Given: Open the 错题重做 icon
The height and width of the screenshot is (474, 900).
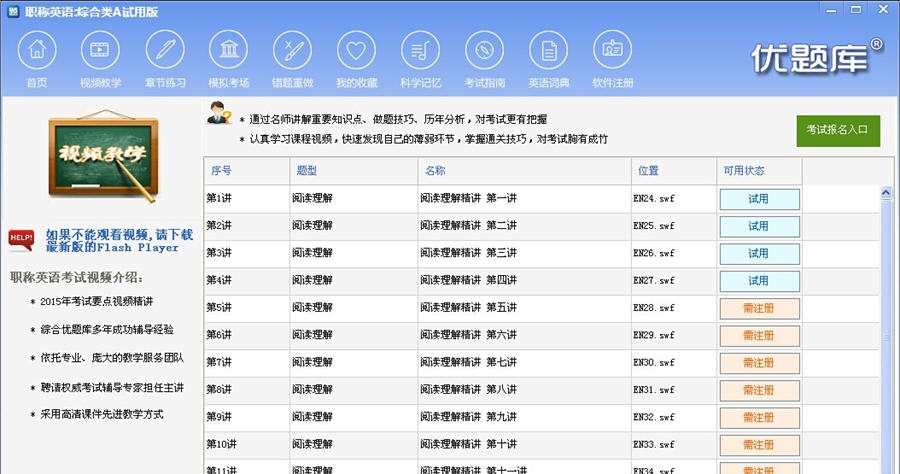Looking at the screenshot, I should [293, 50].
